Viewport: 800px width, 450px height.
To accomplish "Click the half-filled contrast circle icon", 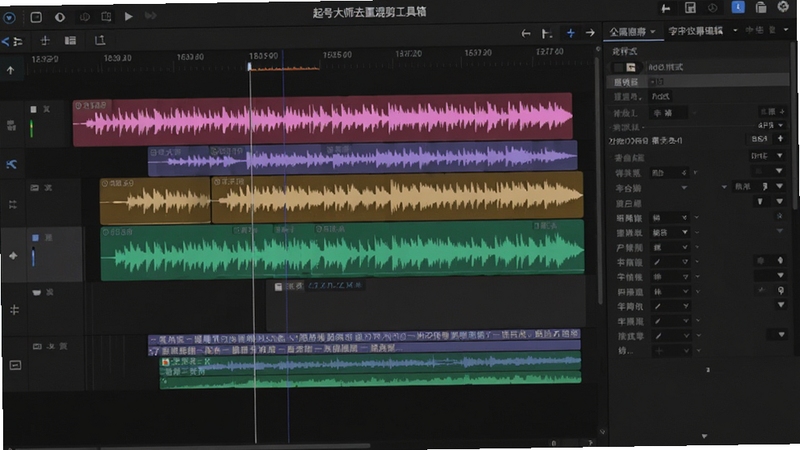I will 60,17.
